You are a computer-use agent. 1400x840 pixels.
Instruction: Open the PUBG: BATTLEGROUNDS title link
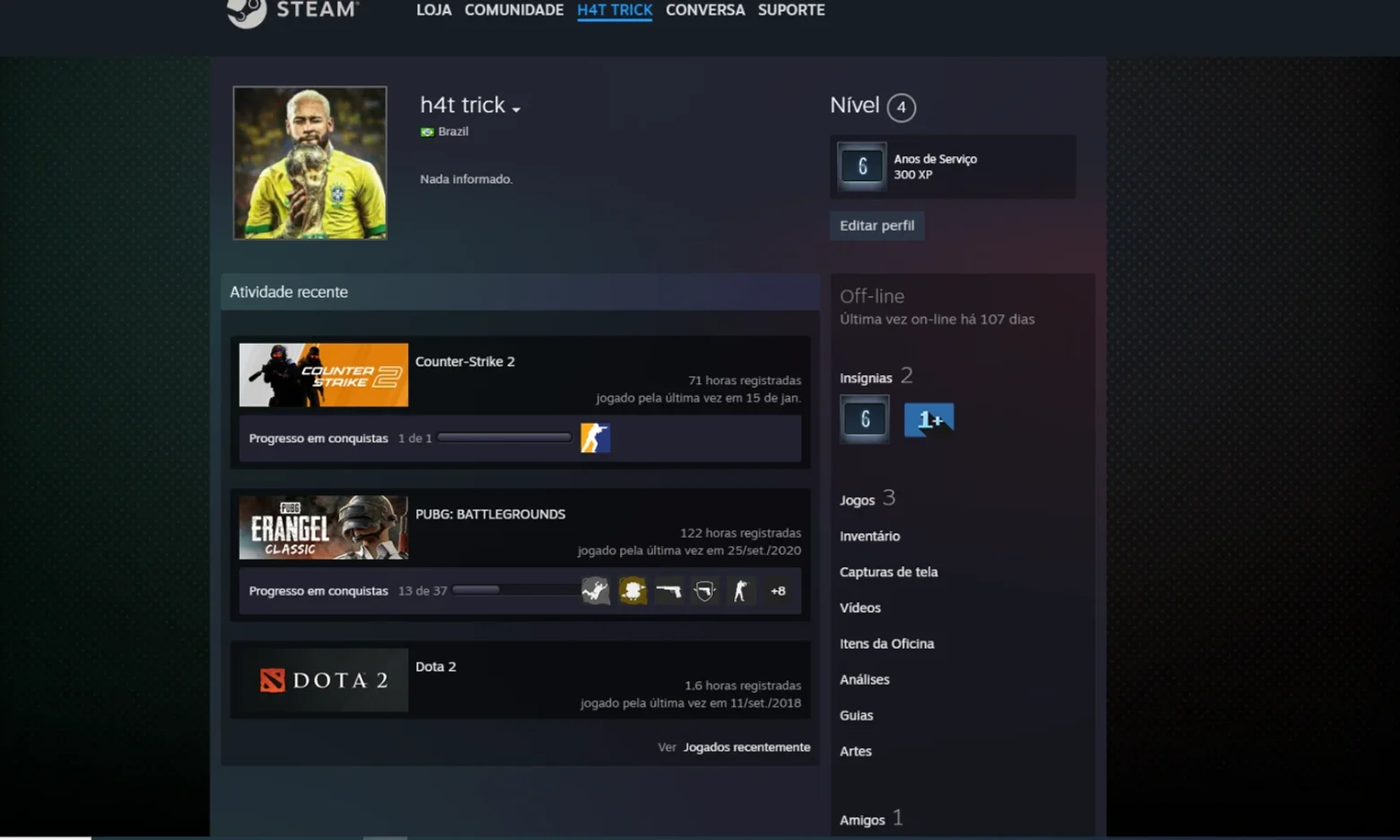click(490, 513)
